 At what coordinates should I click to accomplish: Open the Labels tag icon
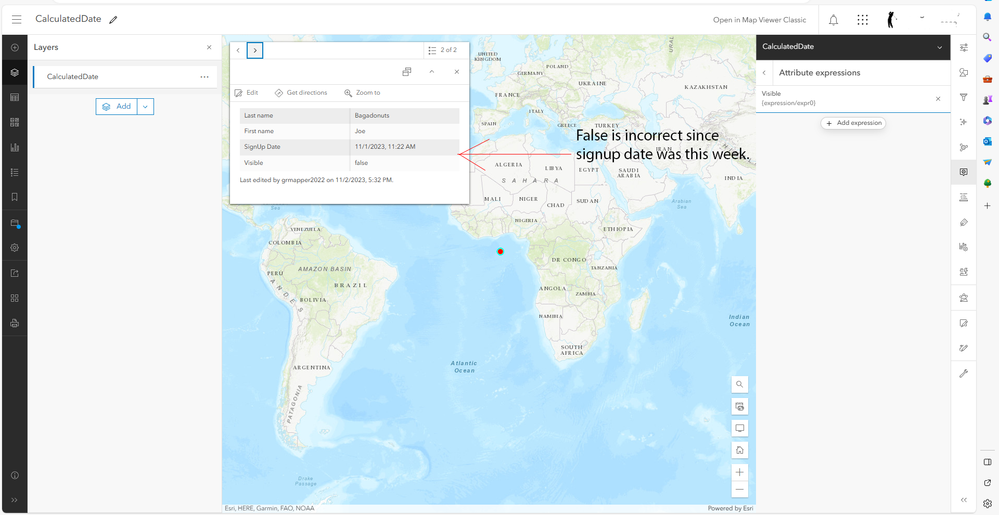963,222
